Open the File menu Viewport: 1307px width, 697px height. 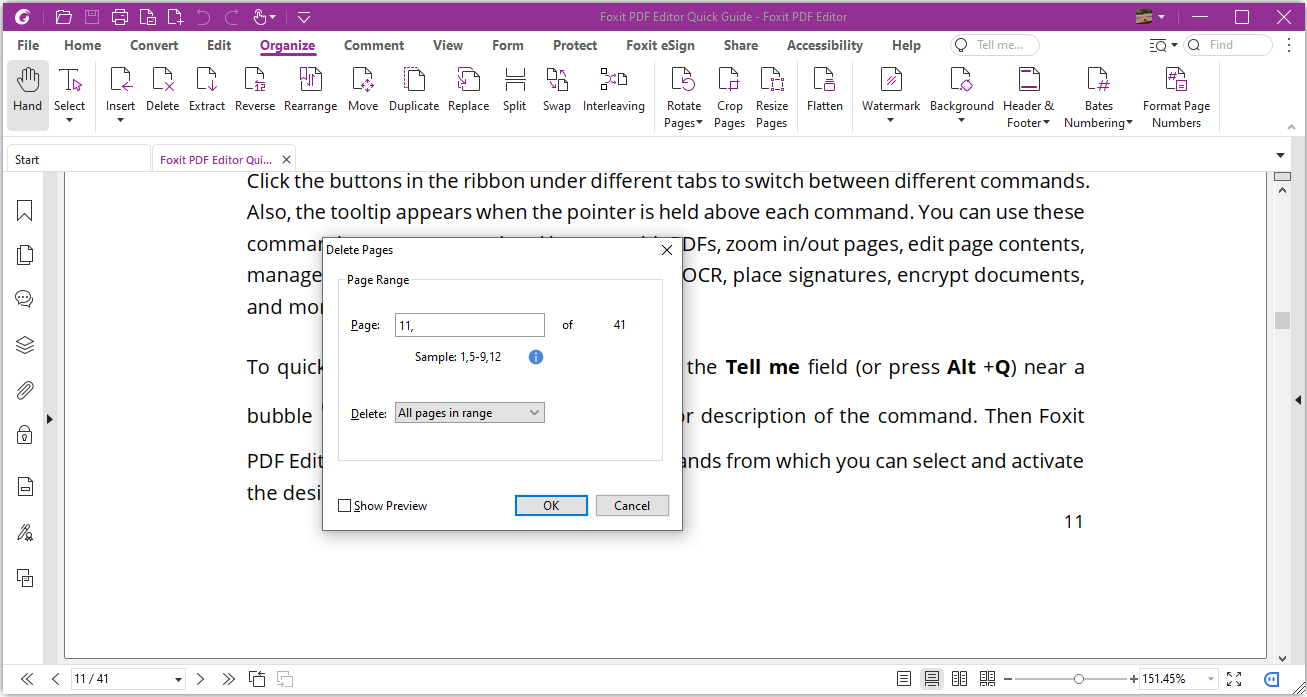coord(28,45)
